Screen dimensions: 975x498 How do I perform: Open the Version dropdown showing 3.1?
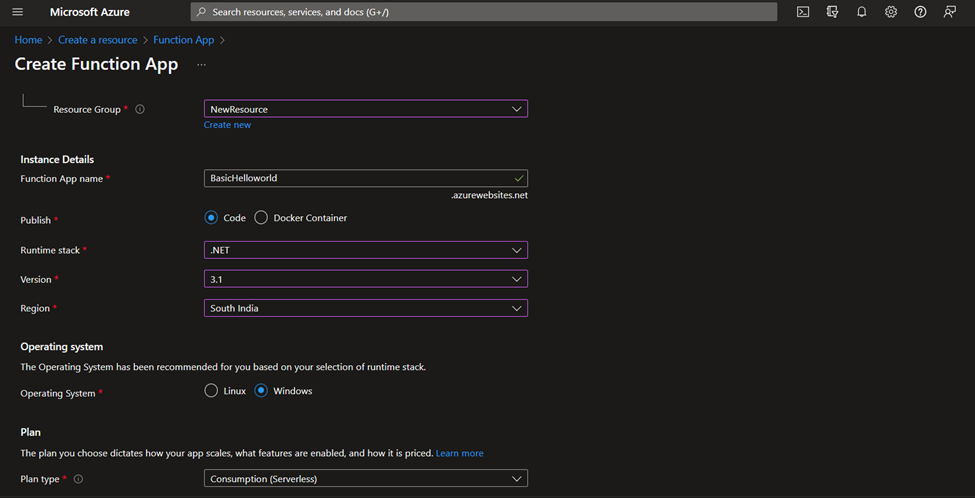tap(366, 279)
